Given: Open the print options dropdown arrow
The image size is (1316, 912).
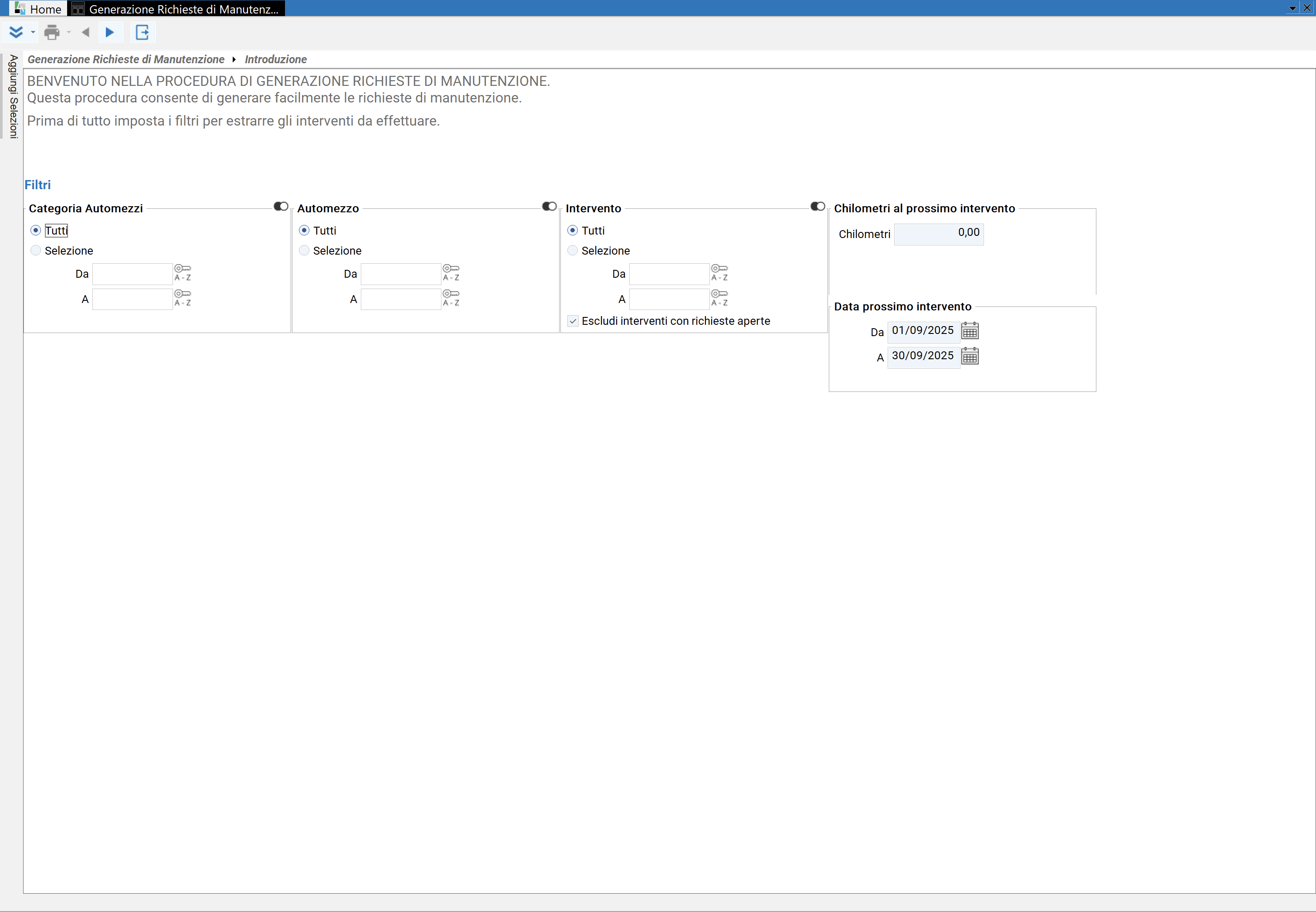Looking at the screenshot, I should 68,33.
